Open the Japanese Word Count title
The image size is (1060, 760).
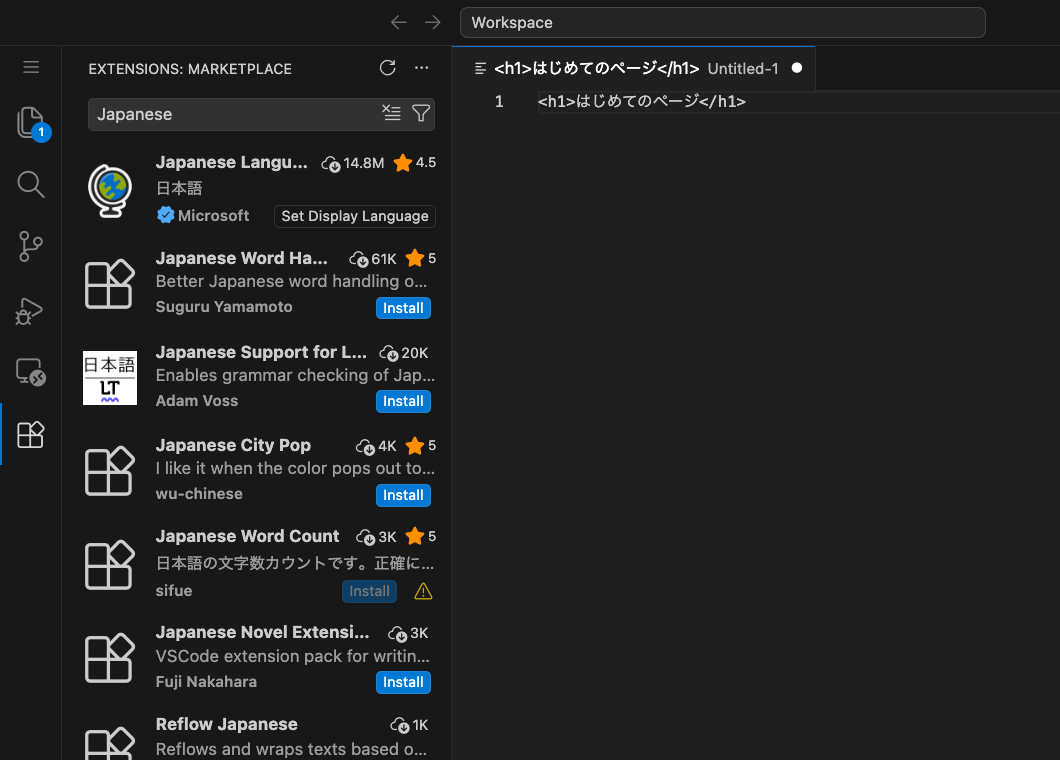pyautogui.click(x=247, y=536)
